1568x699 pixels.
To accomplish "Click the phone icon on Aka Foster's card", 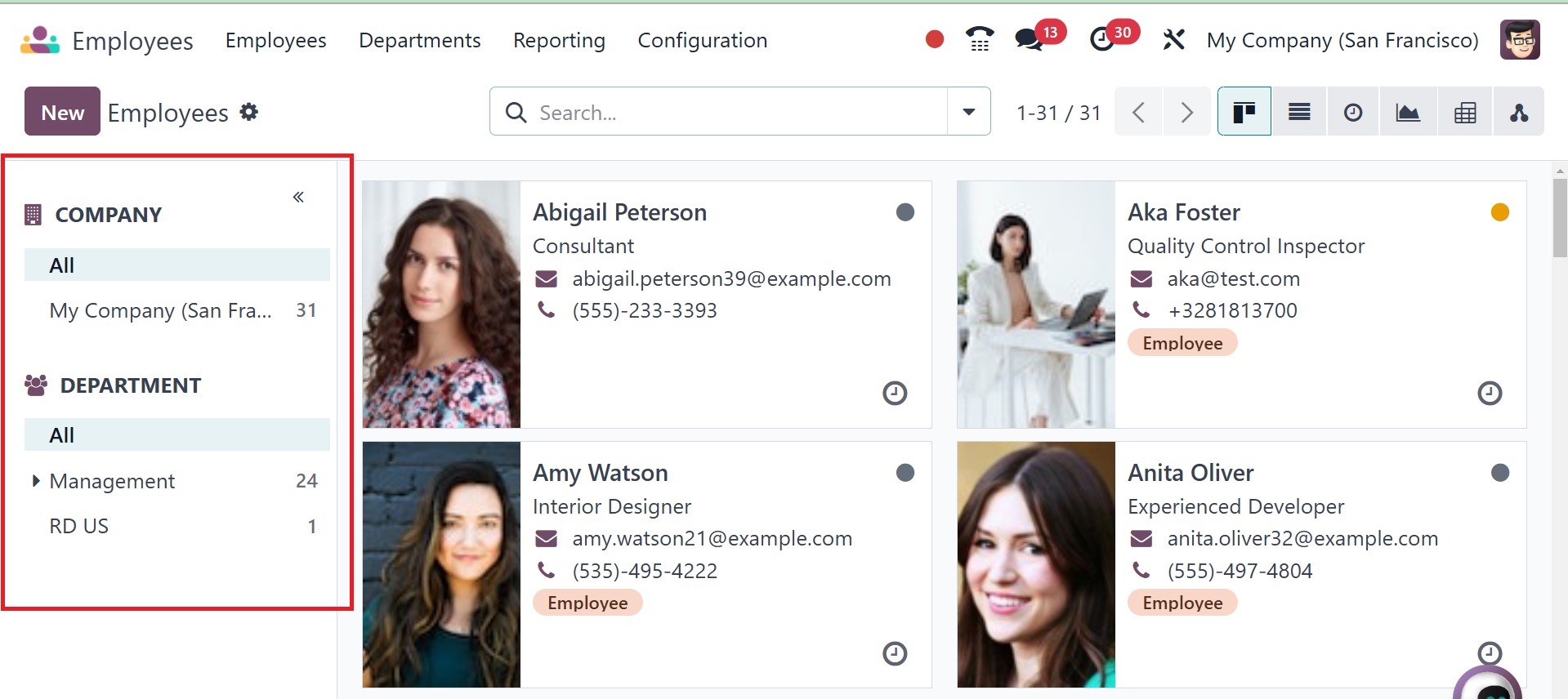I will tap(1141, 310).
